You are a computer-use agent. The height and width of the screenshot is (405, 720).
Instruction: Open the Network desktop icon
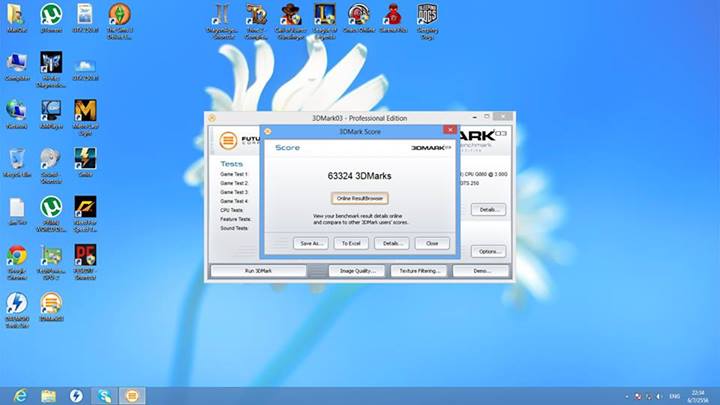coord(17,115)
